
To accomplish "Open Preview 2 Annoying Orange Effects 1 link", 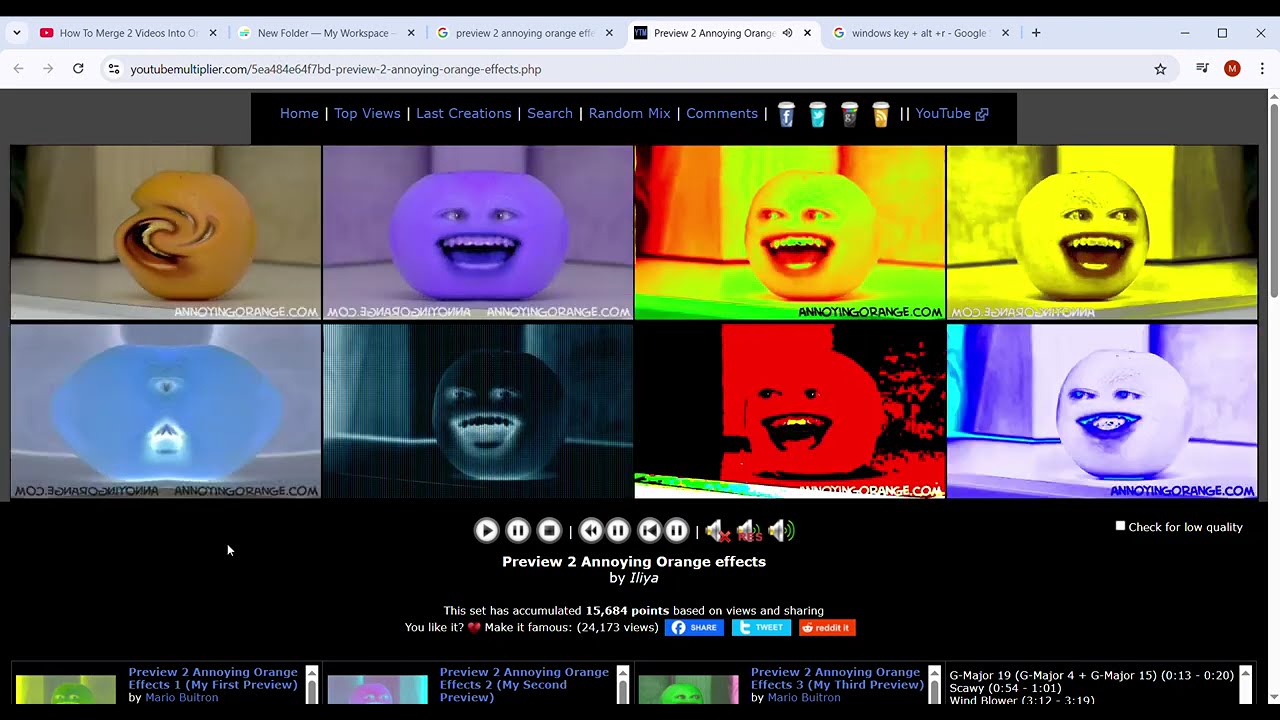I will pos(213,678).
